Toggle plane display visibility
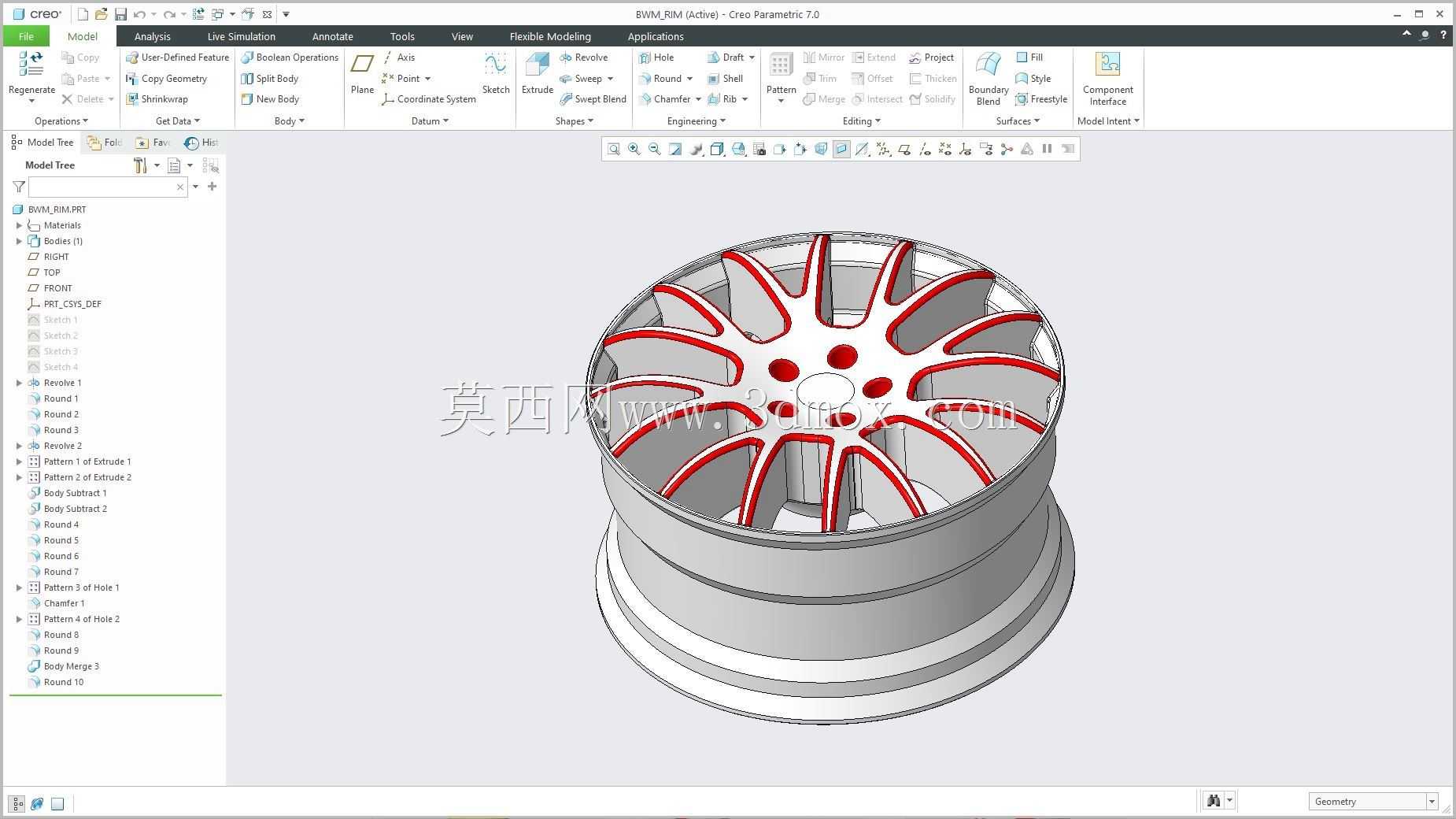Image resolution: width=1456 pixels, height=819 pixels. click(904, 149)
